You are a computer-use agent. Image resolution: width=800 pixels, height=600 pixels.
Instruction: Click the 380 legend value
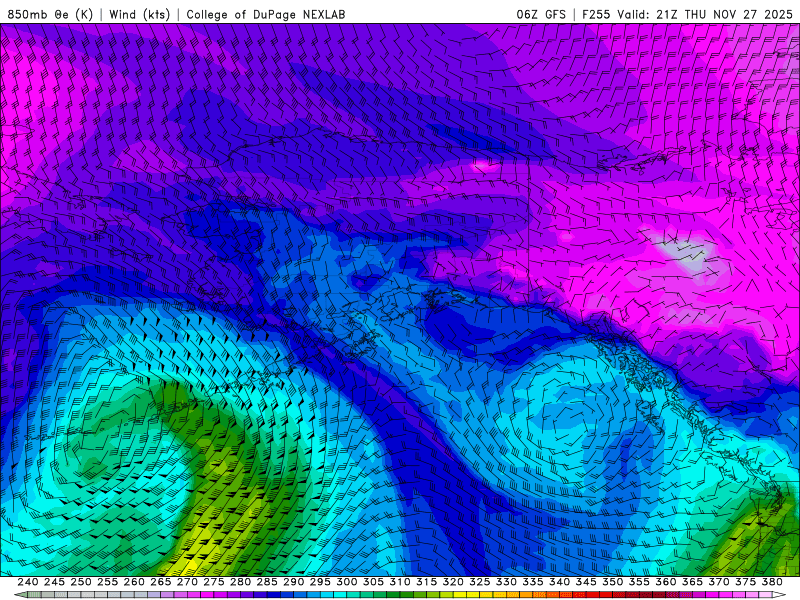click(x=772, y=582)
